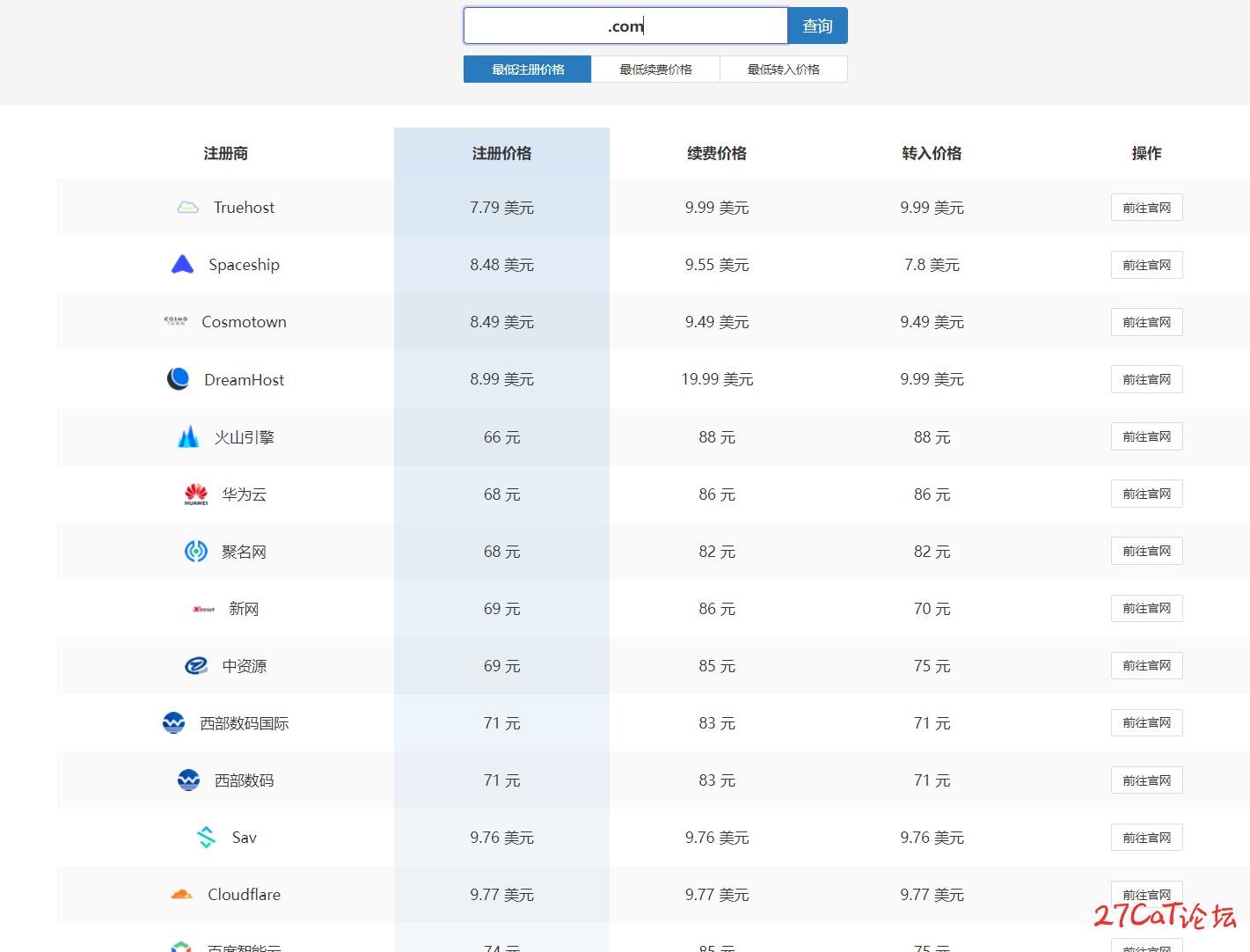The image size is (1250, 952).
Task: Open 前往官网 button for Sav
Action: tap(1147, 838)
